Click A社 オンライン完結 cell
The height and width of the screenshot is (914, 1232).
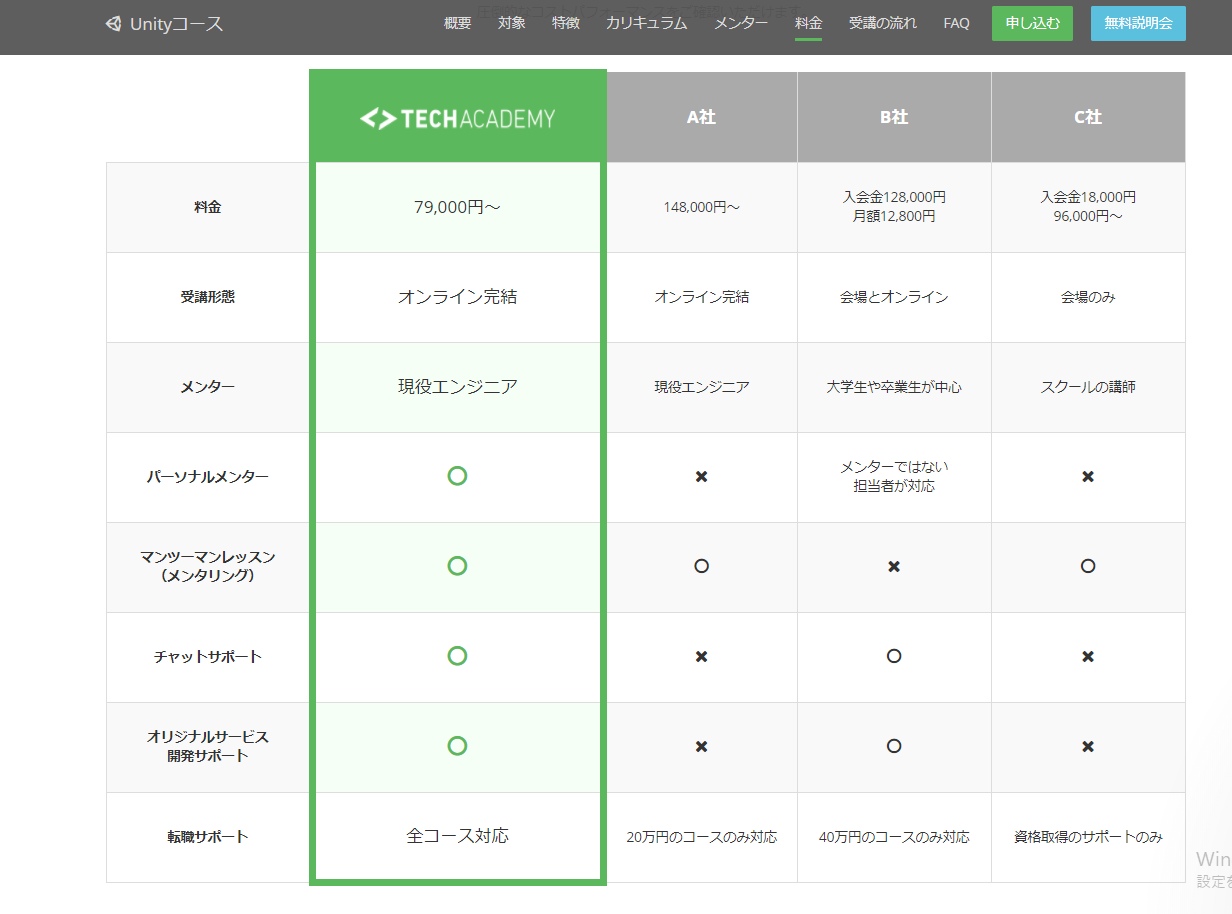(x=701, y=297)
